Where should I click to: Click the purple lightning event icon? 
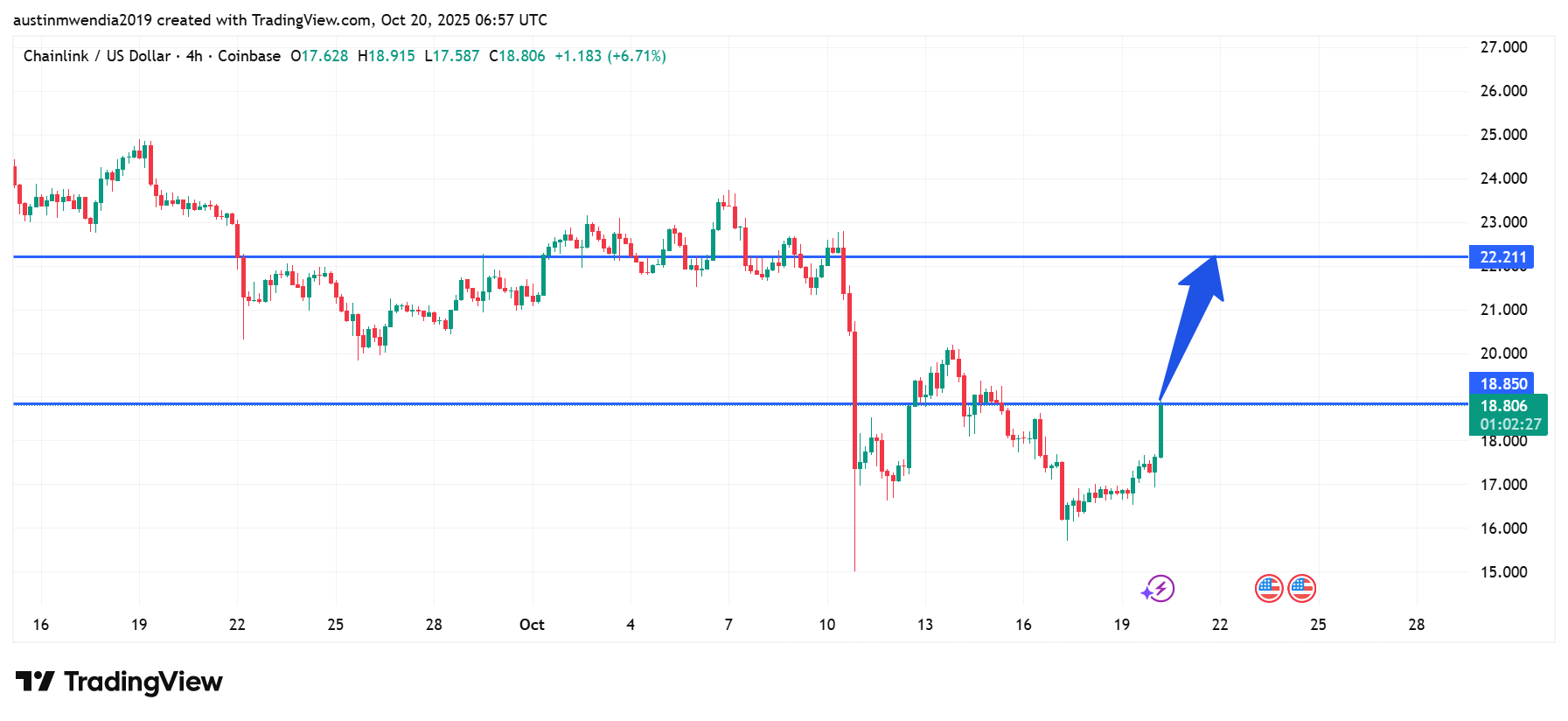pyautogui.click(x=1159, y=588)
